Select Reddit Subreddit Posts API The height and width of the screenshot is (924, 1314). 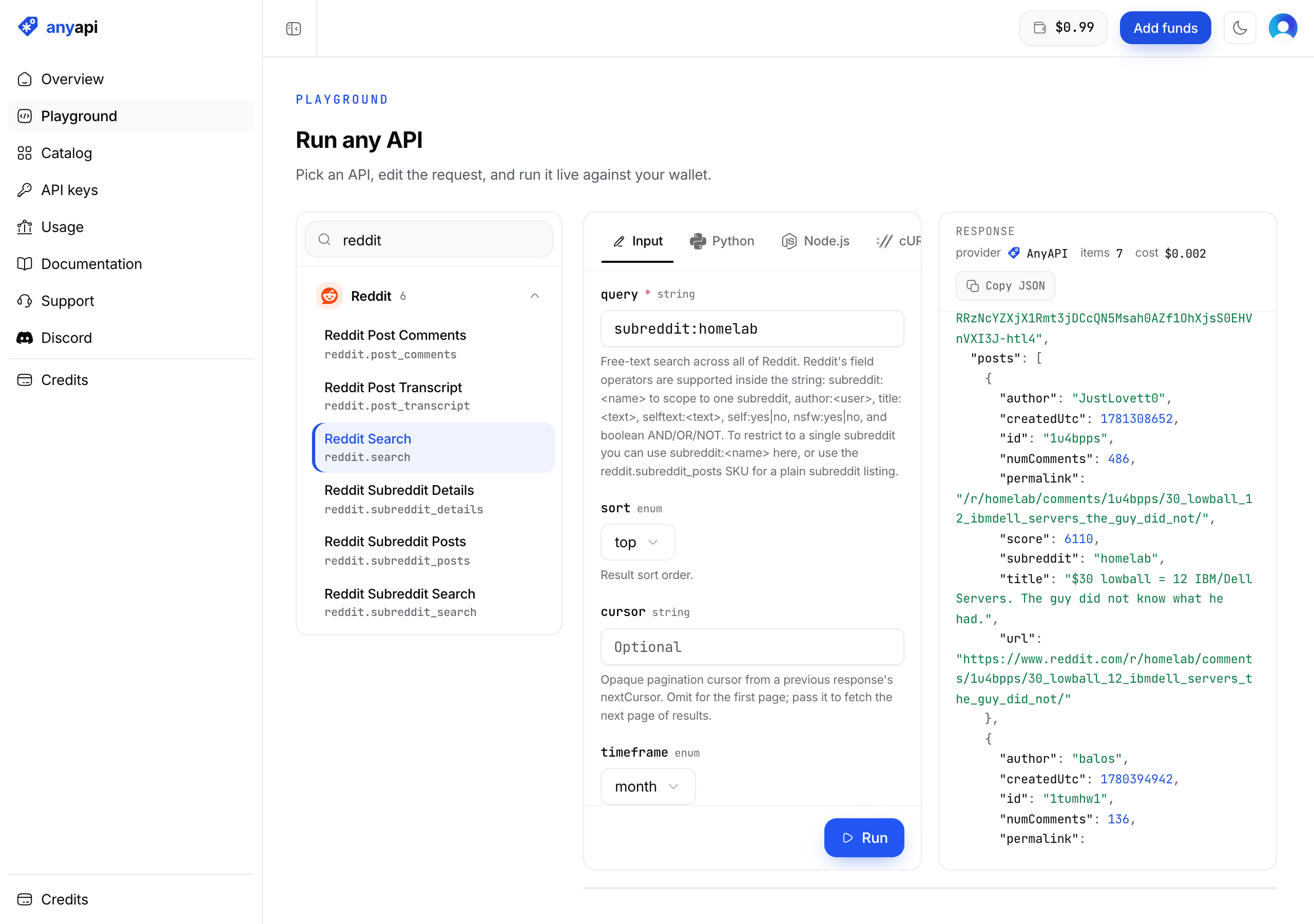[x=433, y=551]
